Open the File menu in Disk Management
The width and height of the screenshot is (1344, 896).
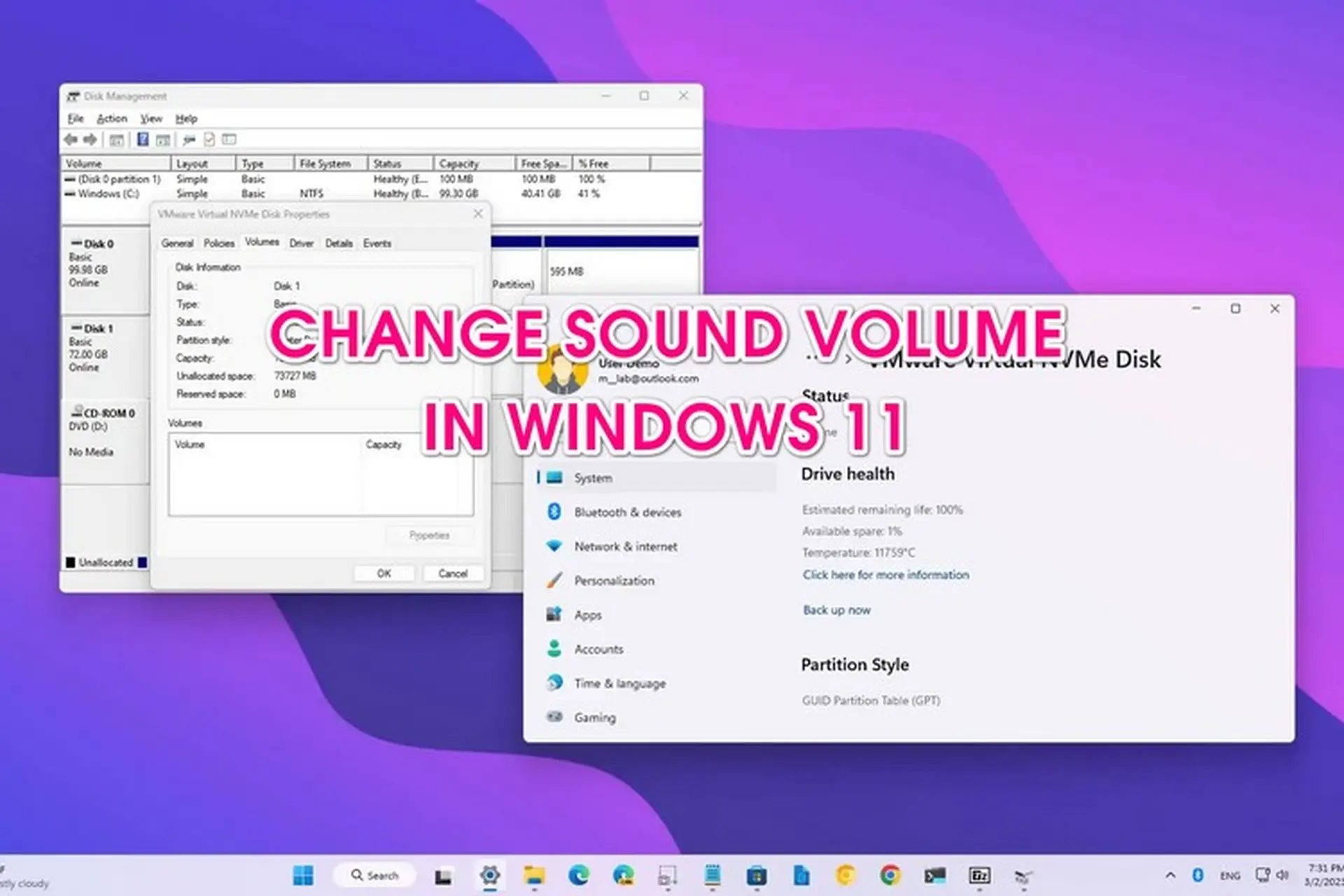tap(76, 118)
